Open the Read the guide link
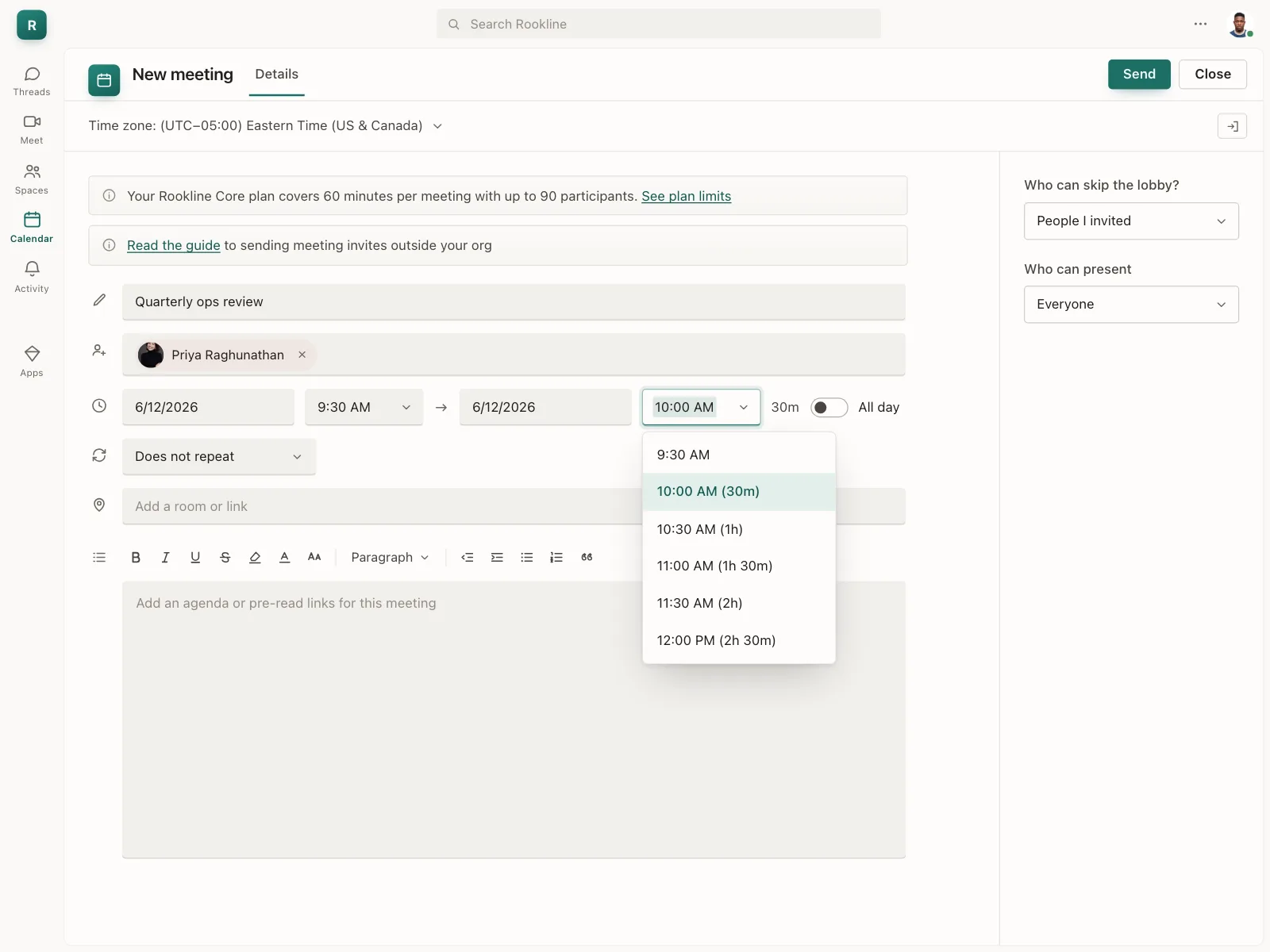 [174, 245]
